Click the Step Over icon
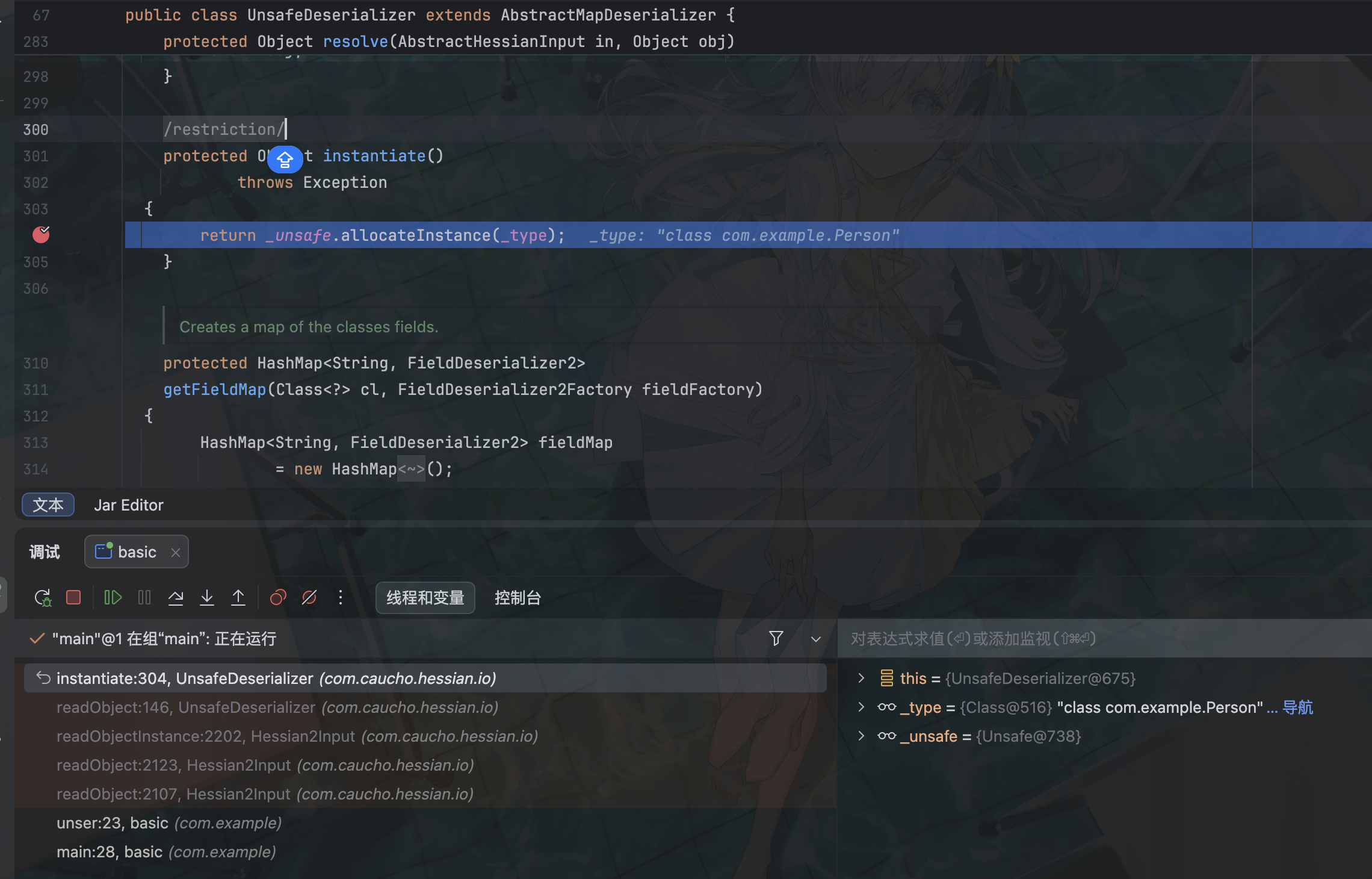Viewport: 1372px width, 879px height. (x=176, y=598)
